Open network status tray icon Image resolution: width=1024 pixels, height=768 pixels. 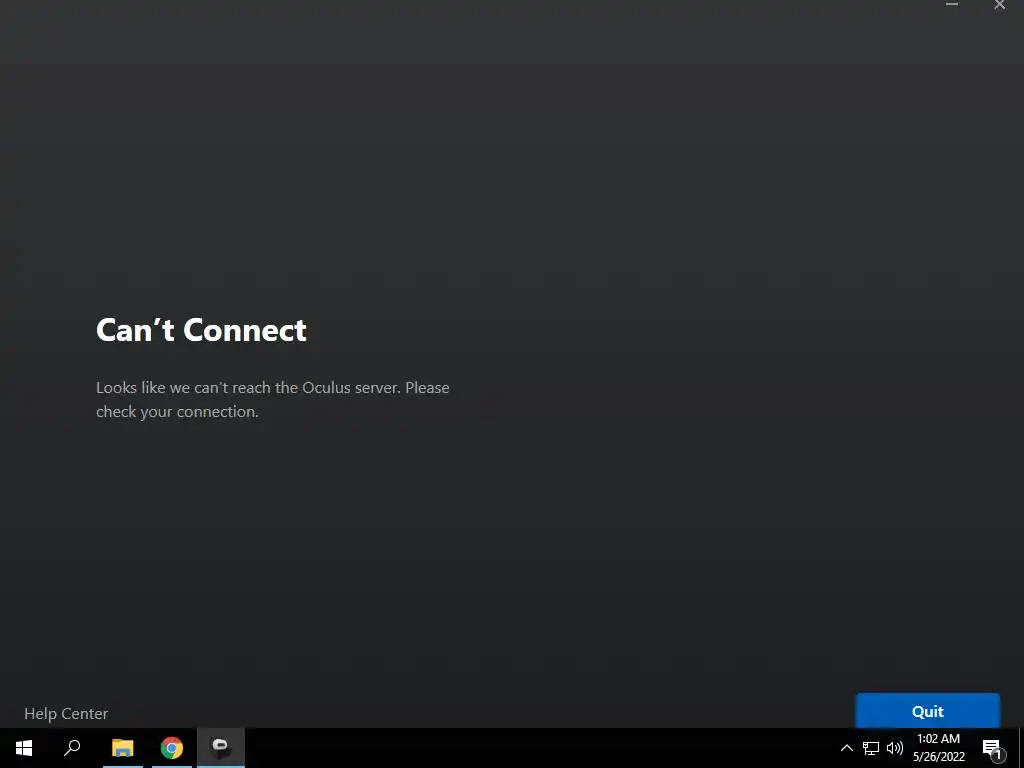871,748
